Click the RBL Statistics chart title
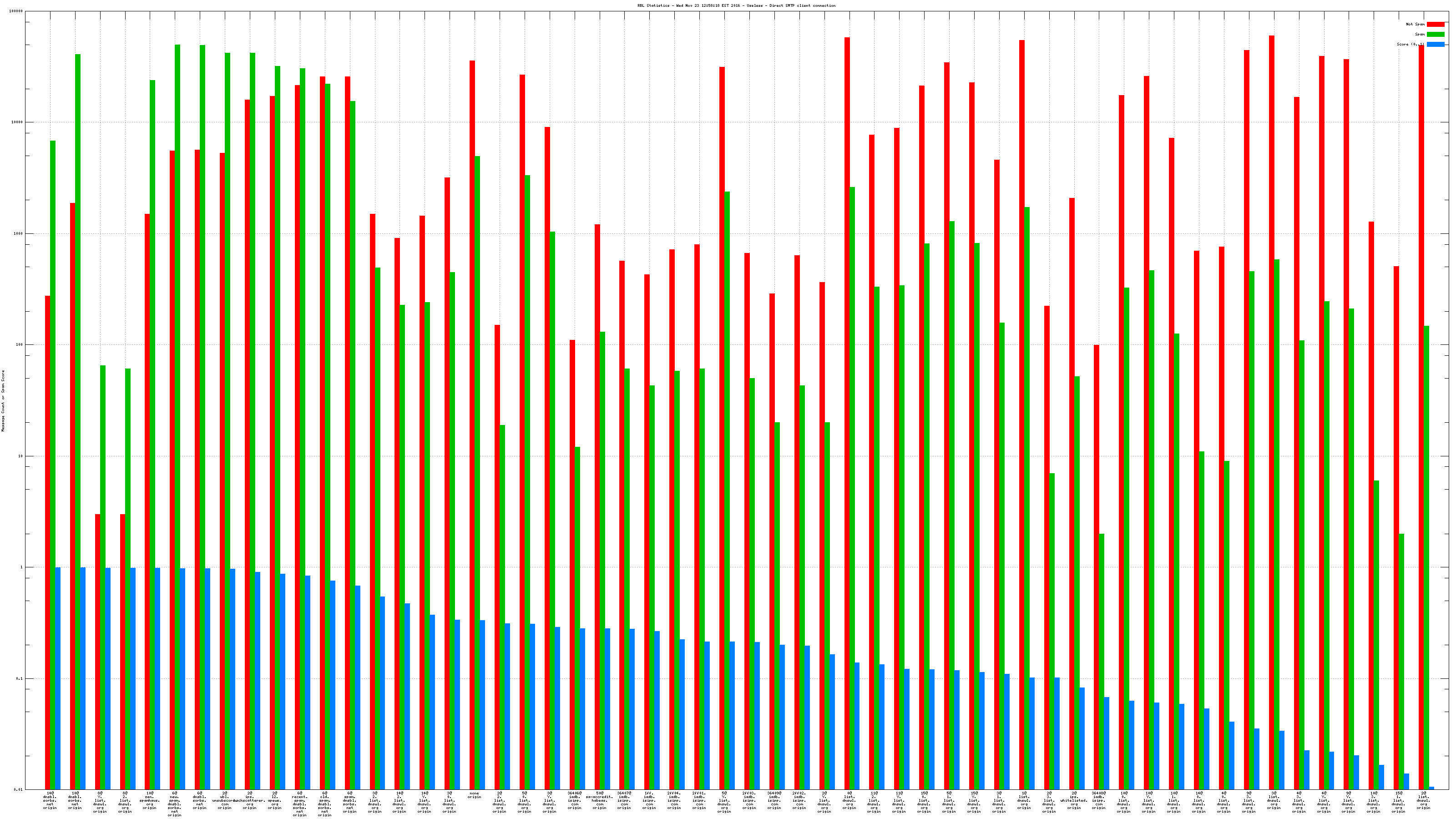This screenshot has height=819, width=1456. point(736,5)
